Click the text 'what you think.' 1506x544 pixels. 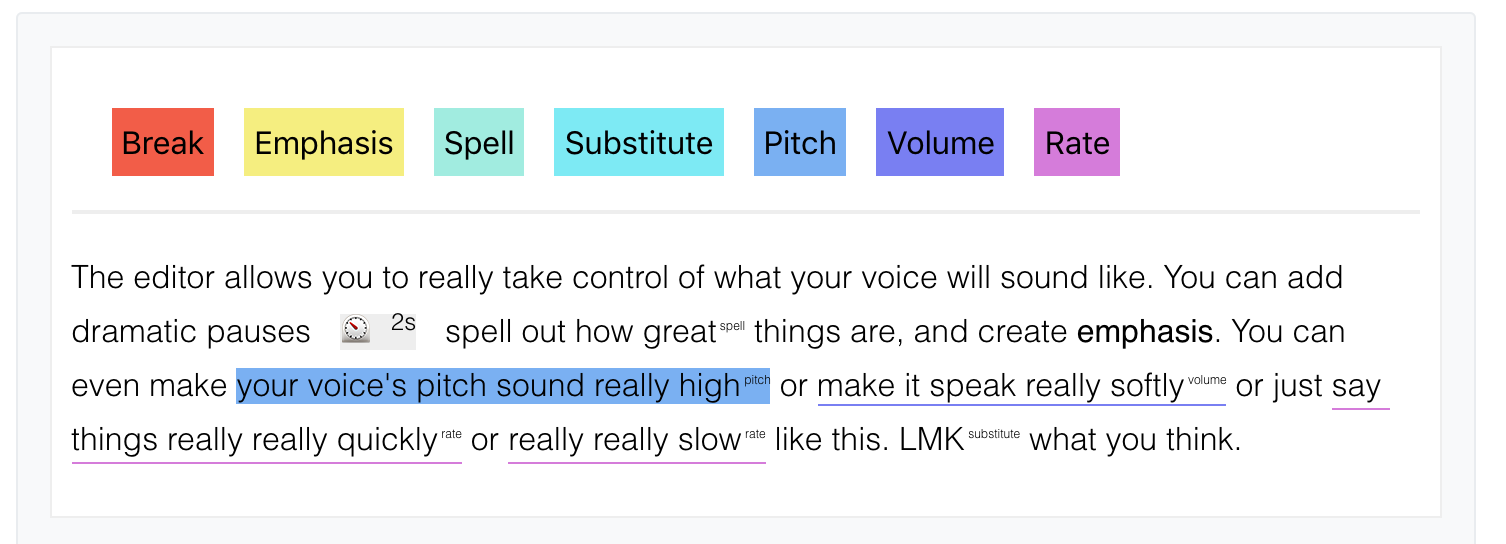[x=1135, y=441]
